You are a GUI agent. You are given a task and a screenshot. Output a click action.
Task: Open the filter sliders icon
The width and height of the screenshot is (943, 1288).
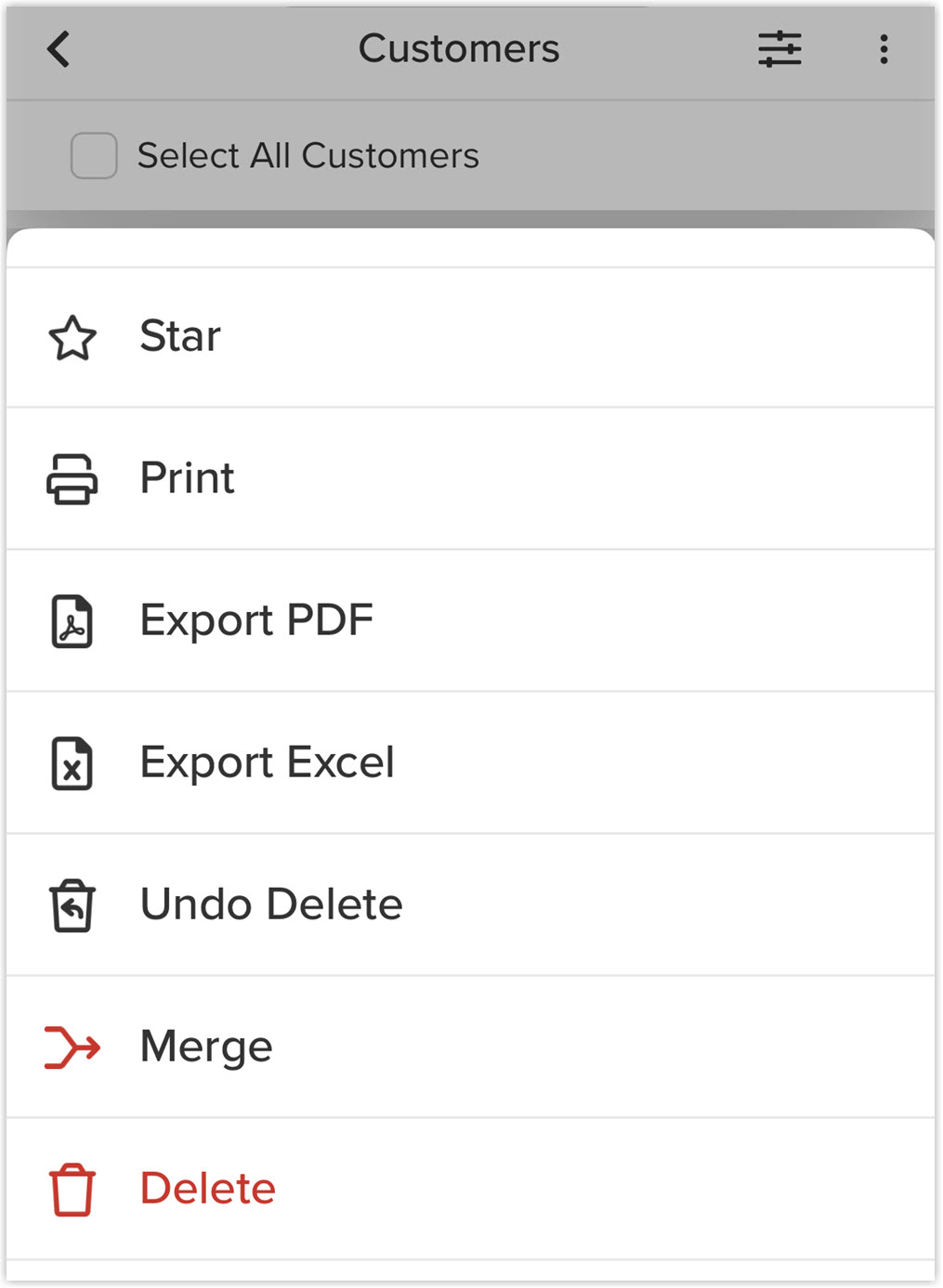click(779, 49)
